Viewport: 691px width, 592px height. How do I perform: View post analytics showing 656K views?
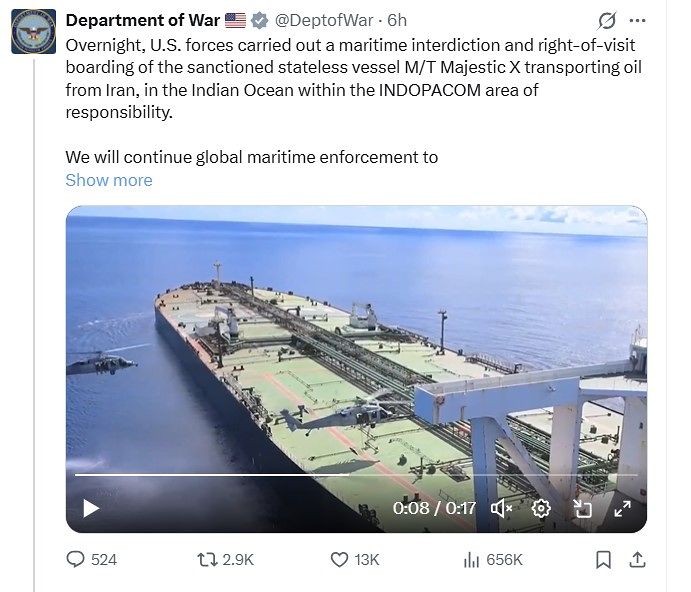coord(492,560)
